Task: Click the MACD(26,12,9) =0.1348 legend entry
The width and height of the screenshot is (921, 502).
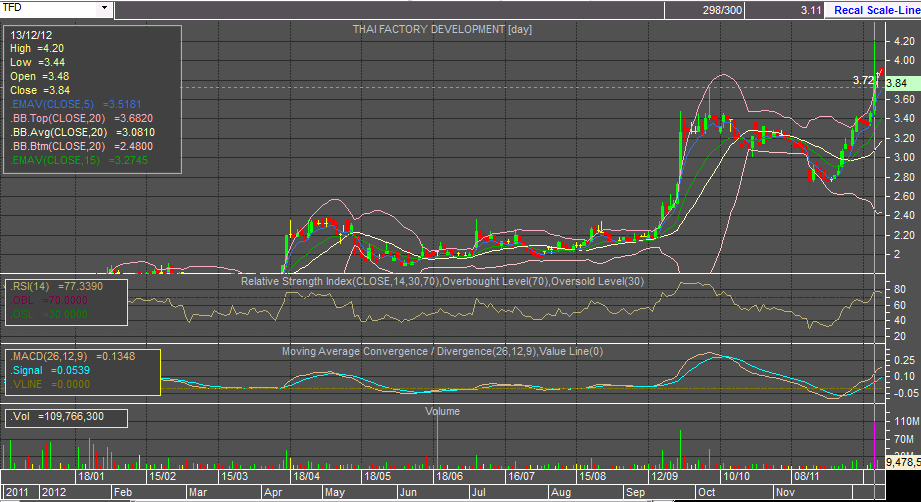Action: click(73, 356)
